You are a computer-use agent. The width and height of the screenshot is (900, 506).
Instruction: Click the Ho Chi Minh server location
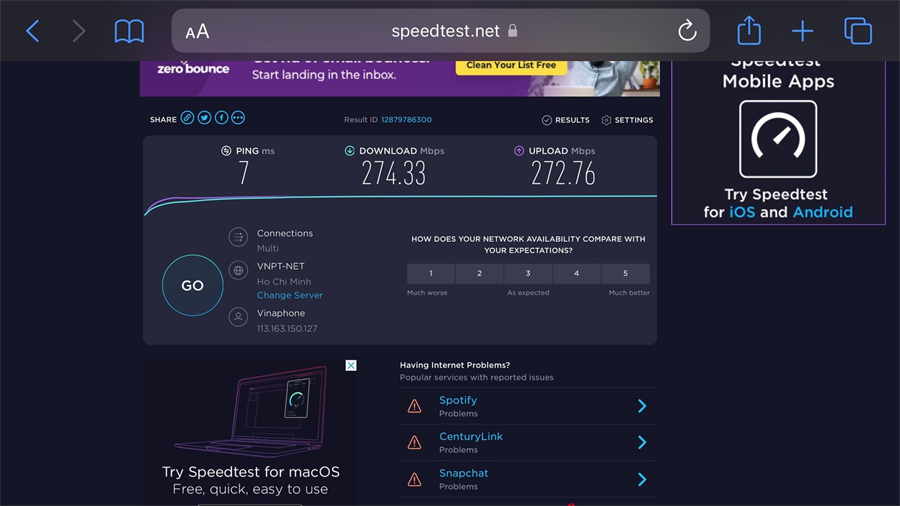click(x=284, y=282)
